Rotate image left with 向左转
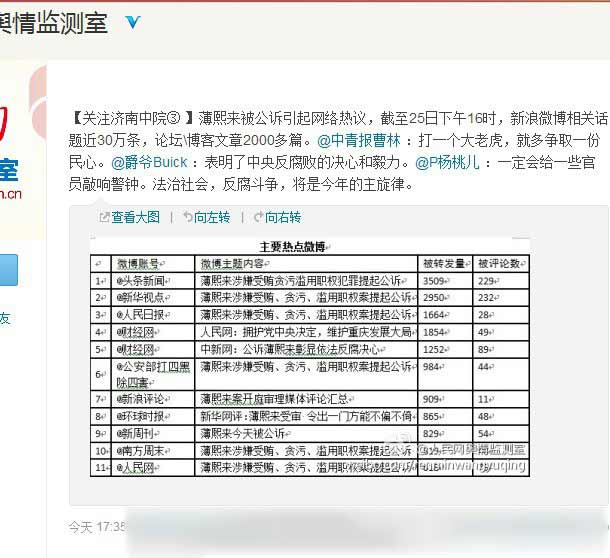Viewport: 610px width, 558px height. [212, 217]
